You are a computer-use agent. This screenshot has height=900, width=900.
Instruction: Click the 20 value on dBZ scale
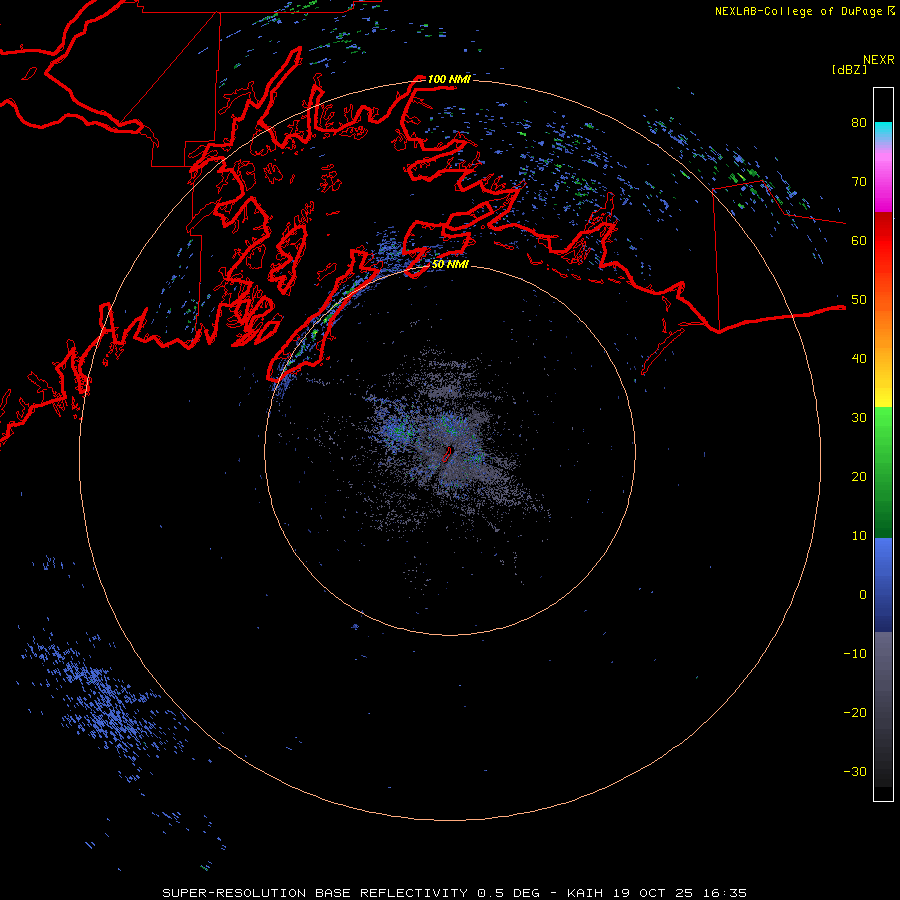coord(859,476)
